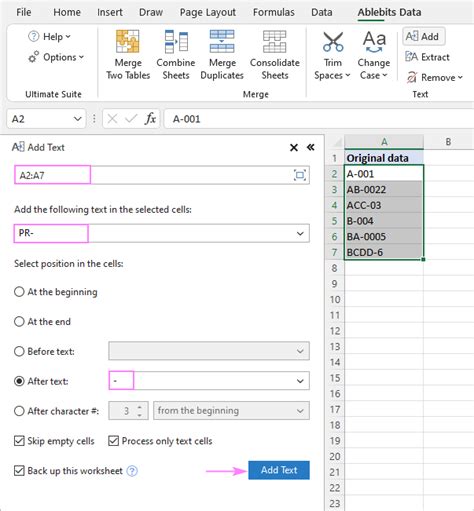Image resolution: width=474 pixels, height=511 pixels.
Task: Expand the text to add dropdown with PR-
Action: [x=300, y=233]
